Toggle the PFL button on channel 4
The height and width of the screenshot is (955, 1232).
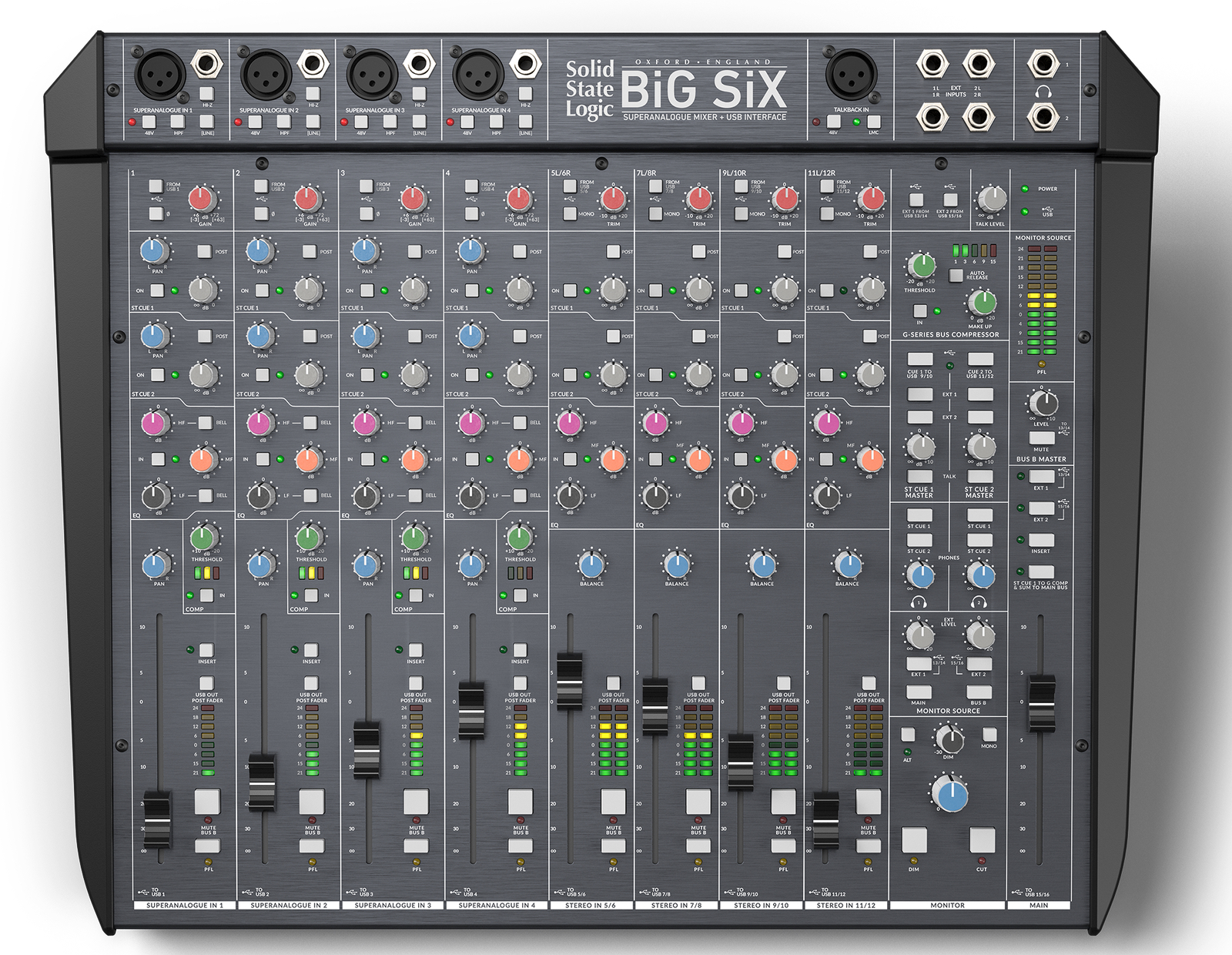(x=521, y=846)
